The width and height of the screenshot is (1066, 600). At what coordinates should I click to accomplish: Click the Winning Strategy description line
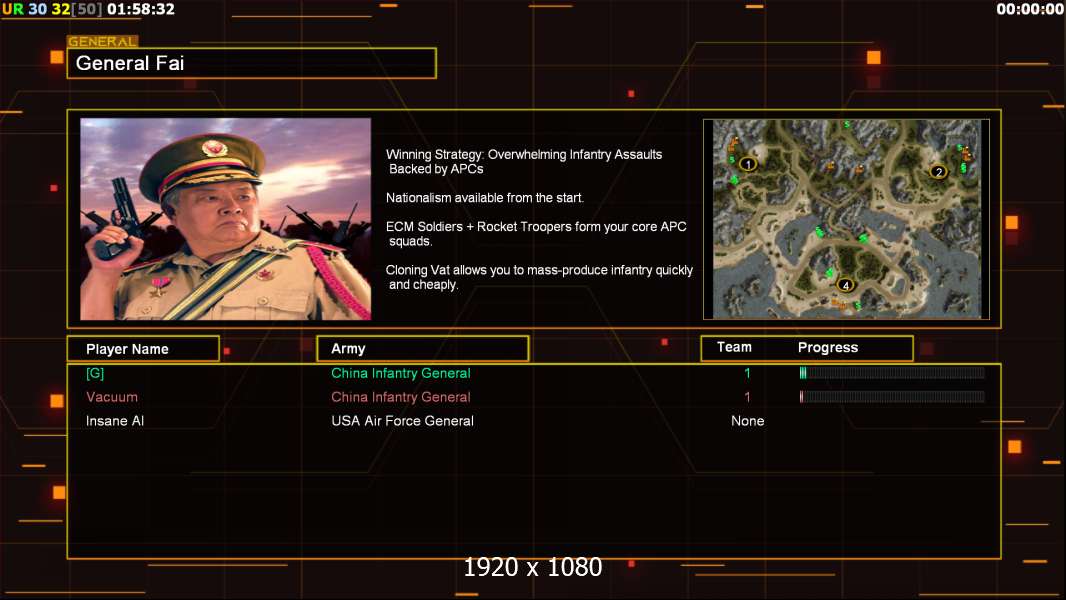[x=524, y=162]
